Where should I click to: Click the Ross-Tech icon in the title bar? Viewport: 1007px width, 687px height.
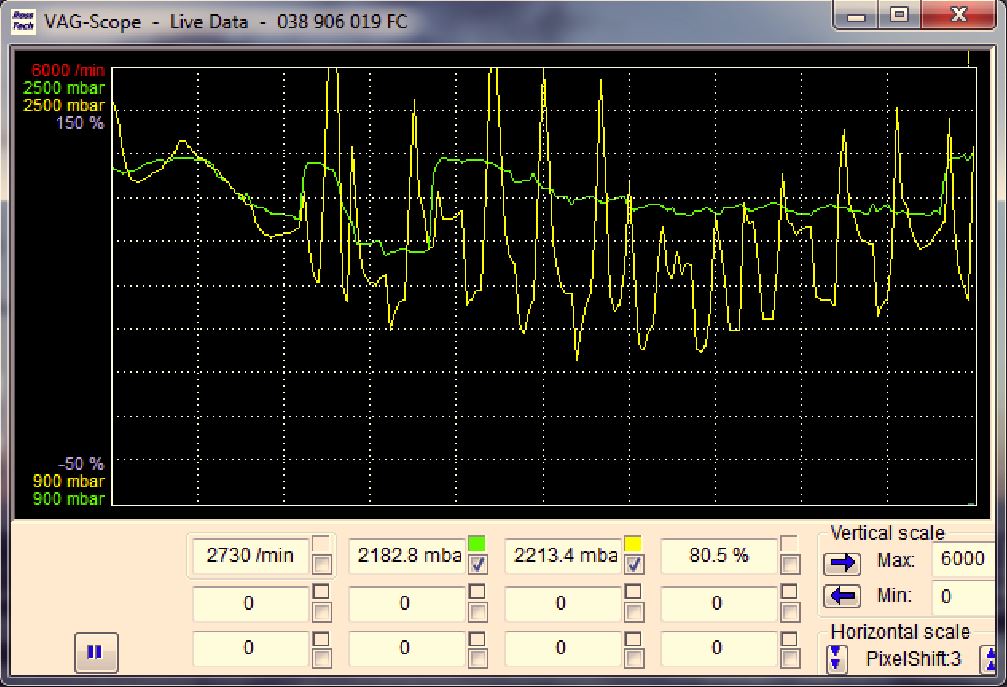(x=24, y=22)
